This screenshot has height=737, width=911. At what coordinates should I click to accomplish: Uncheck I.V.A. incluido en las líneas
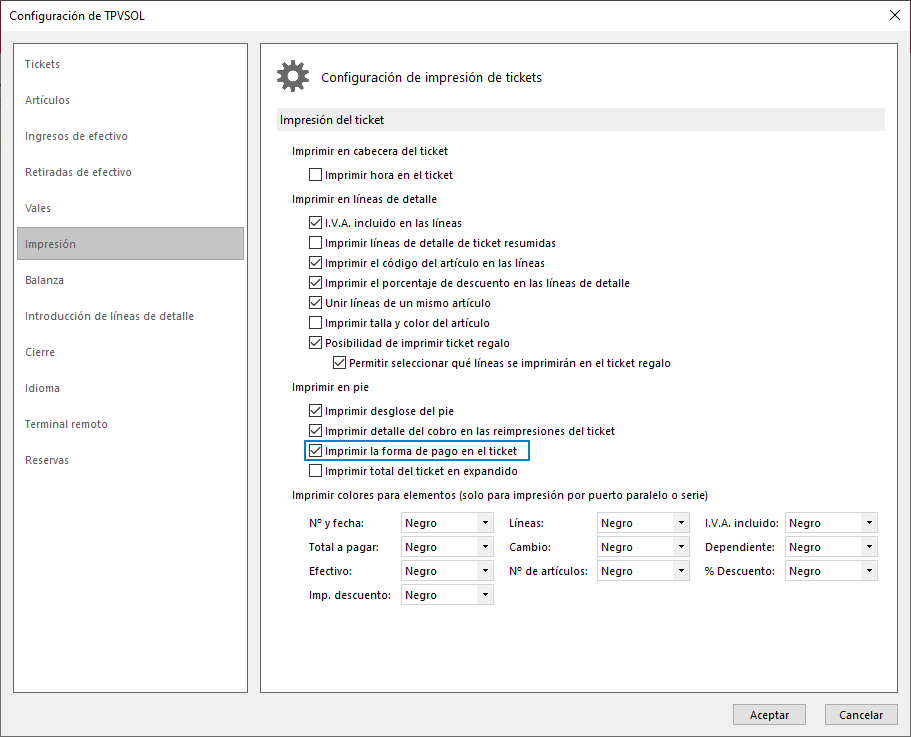pyautogui.click(x=315, y=223)
